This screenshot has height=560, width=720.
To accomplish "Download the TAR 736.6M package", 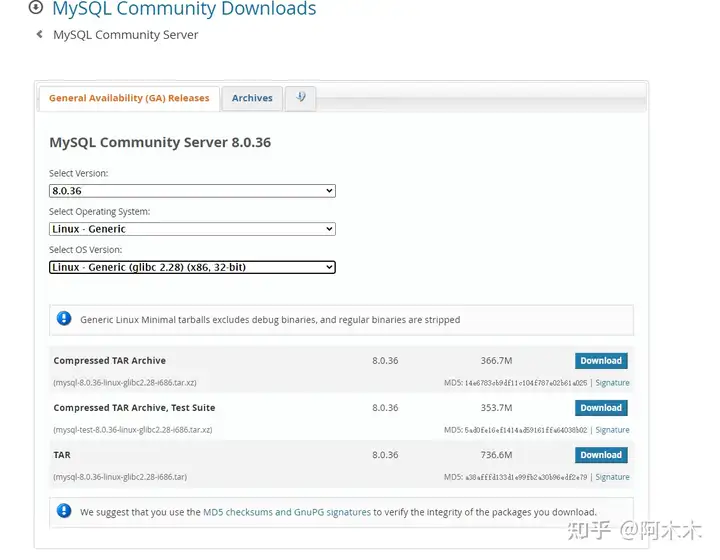I will pyautogui.click(x=601, y=455).
